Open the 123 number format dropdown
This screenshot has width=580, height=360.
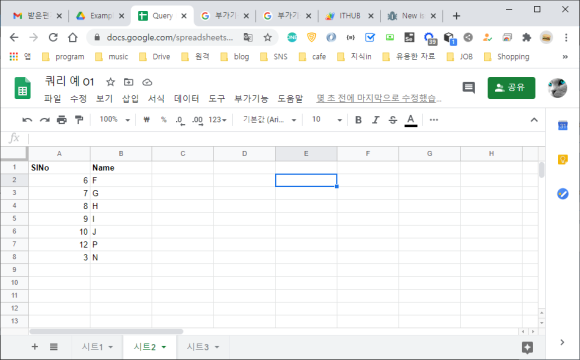[217, 120]
